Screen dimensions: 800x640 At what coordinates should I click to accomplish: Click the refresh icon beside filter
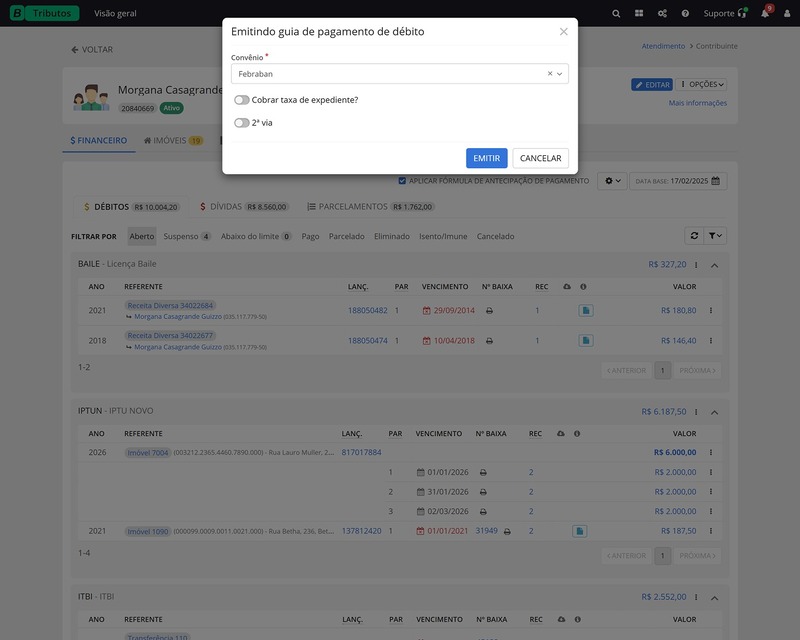click(694, 235)
